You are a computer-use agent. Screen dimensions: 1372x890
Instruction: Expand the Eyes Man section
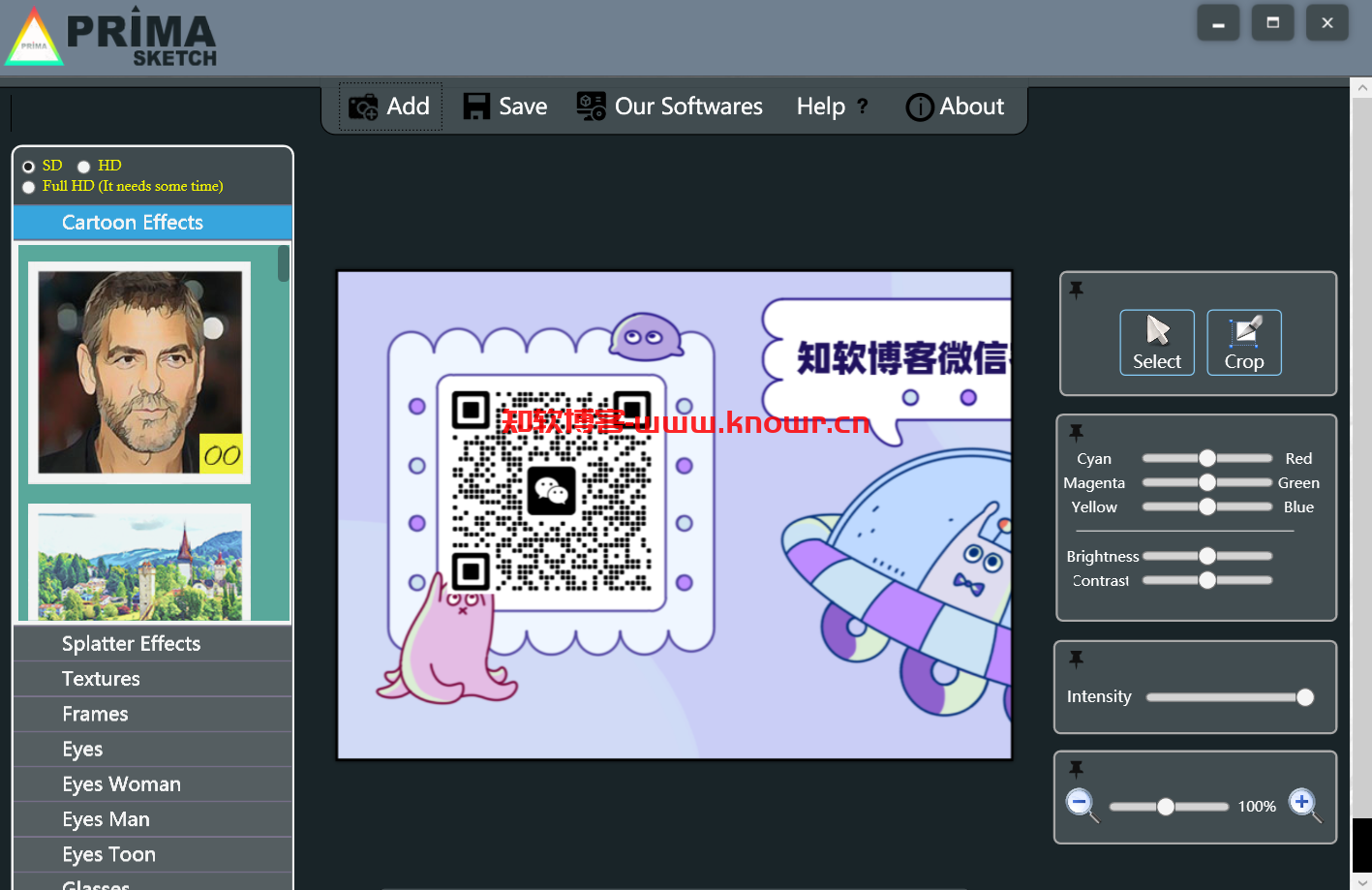[153, 819]
